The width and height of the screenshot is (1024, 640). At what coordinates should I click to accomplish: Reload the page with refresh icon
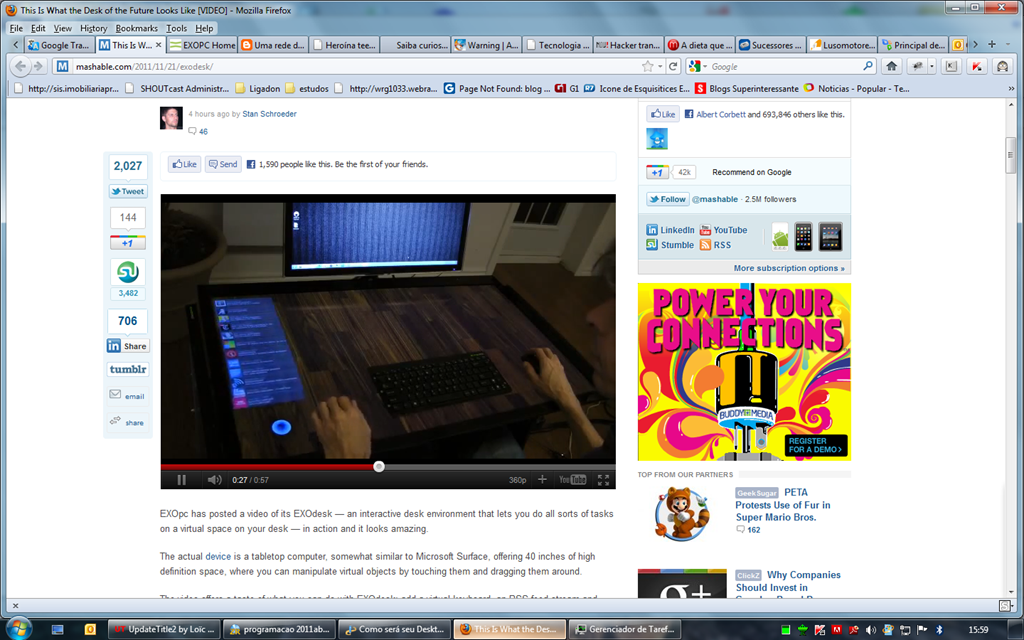pyautogui.click(x=673, y=66)
